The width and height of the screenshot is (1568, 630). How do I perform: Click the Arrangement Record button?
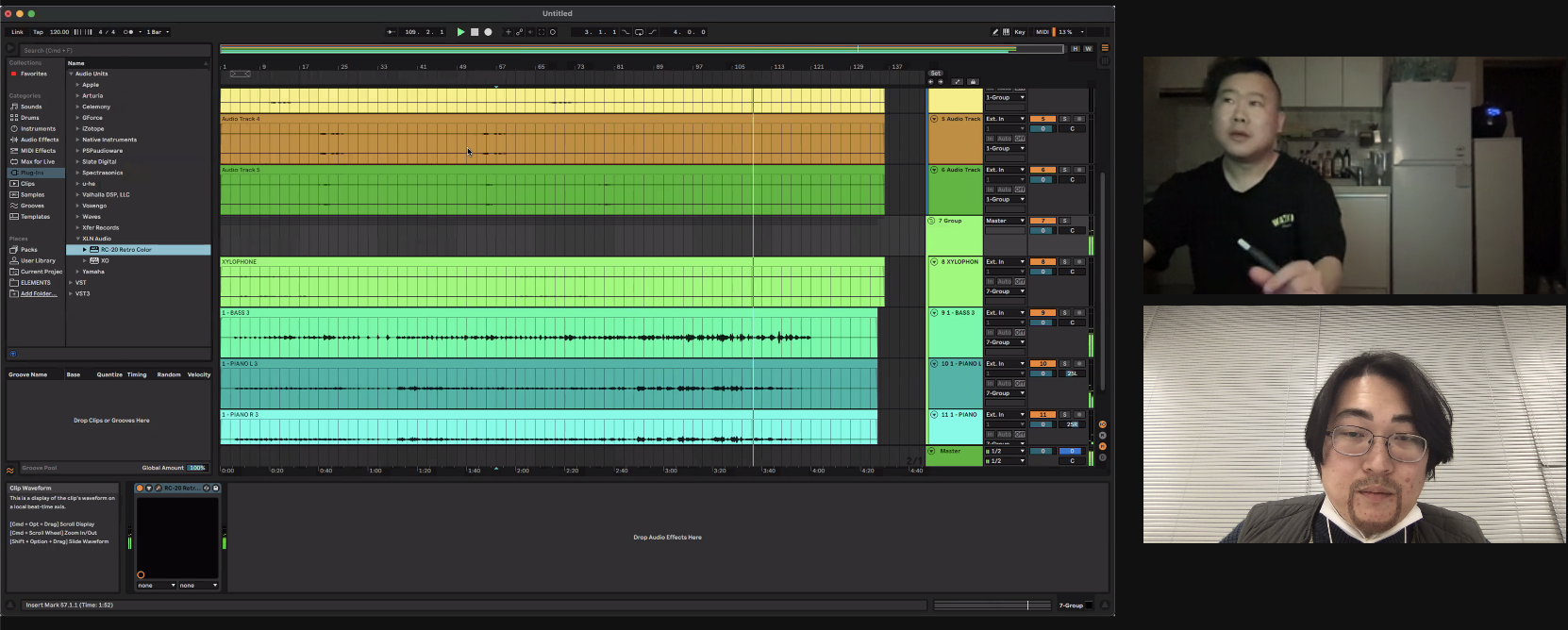488,32
